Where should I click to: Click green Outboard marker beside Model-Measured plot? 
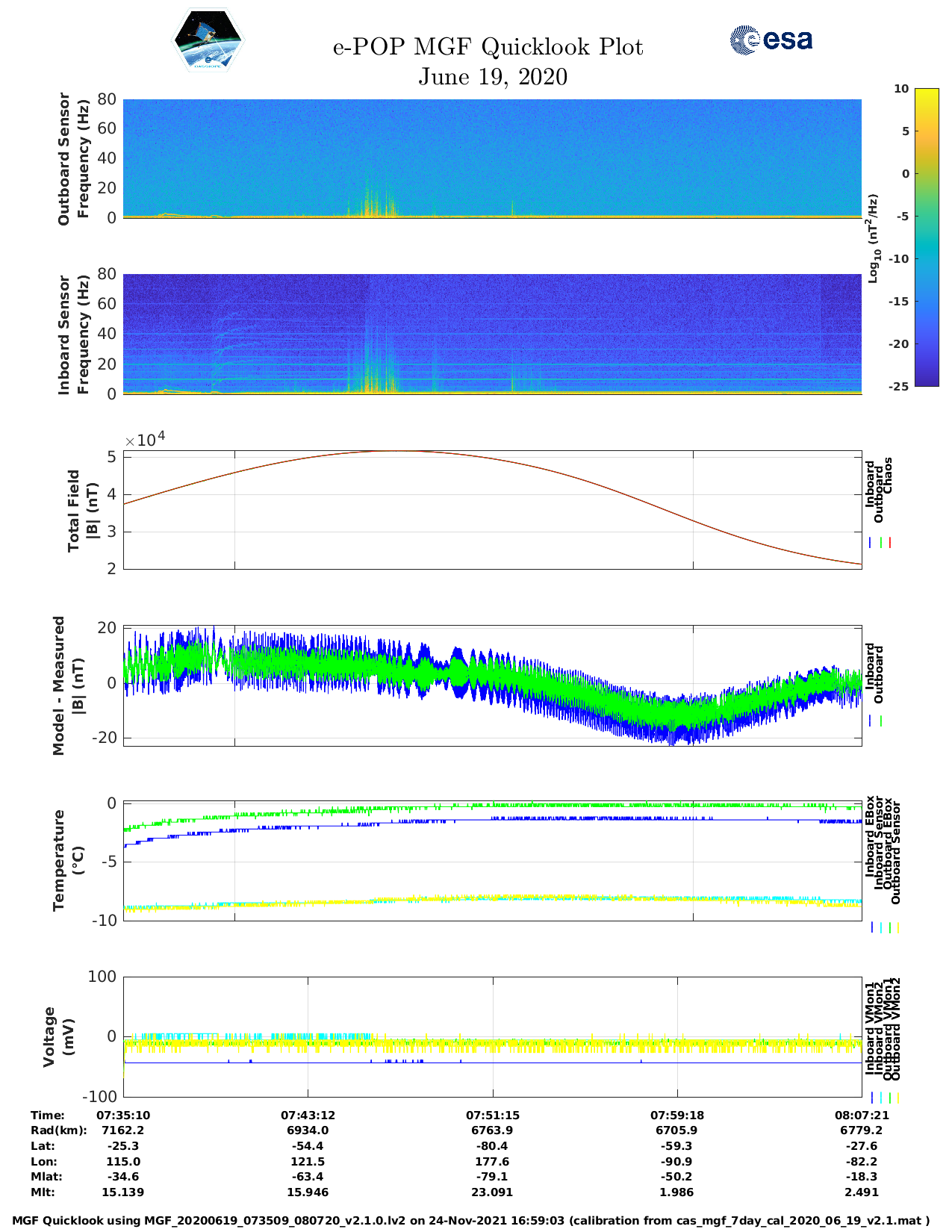pyautogui.click(x=881, y=721)
